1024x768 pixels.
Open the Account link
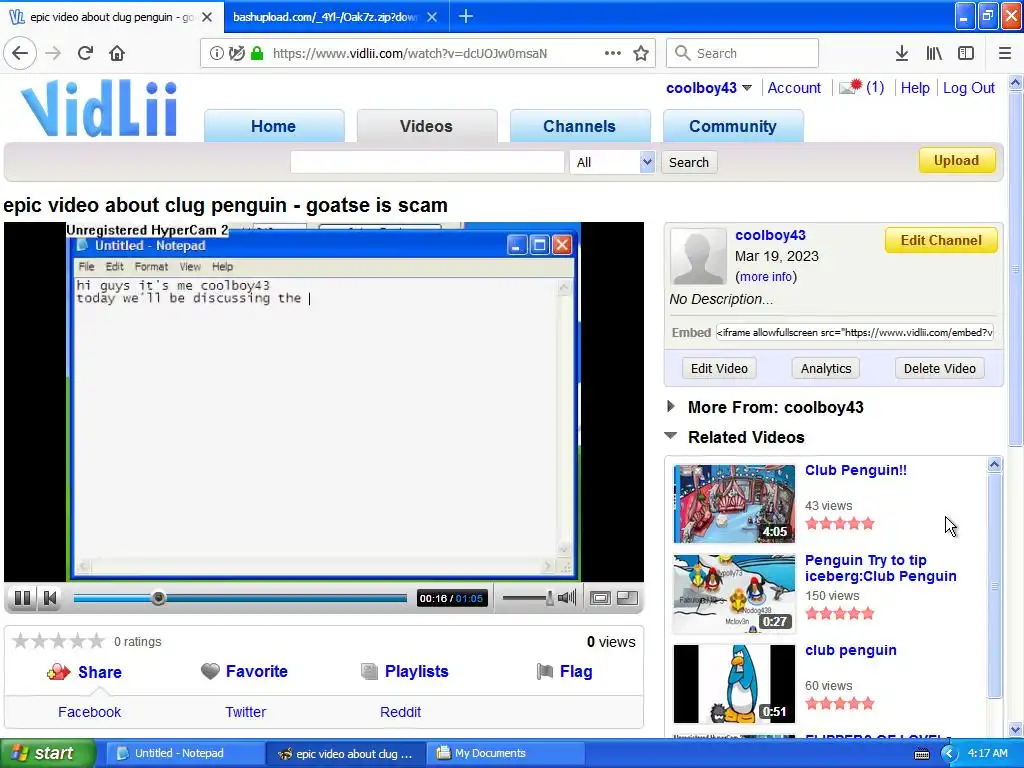tap(794, 88)
